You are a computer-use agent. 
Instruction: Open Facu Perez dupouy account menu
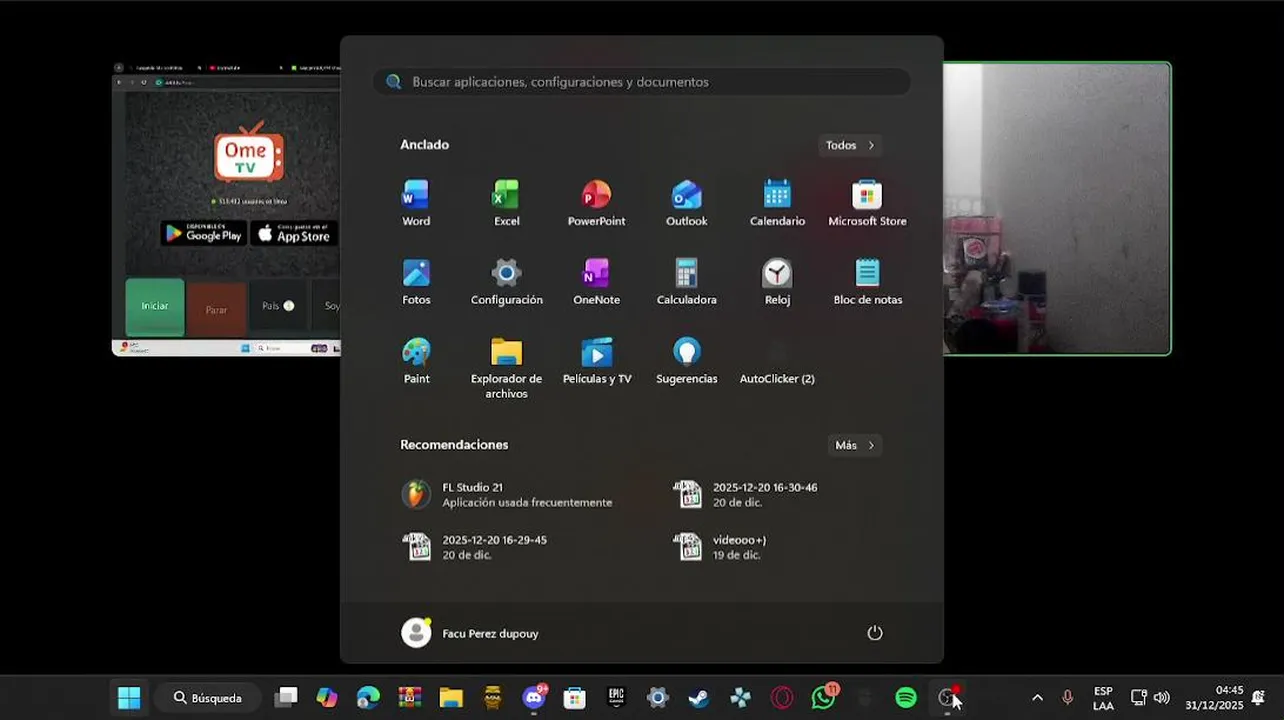470,633
